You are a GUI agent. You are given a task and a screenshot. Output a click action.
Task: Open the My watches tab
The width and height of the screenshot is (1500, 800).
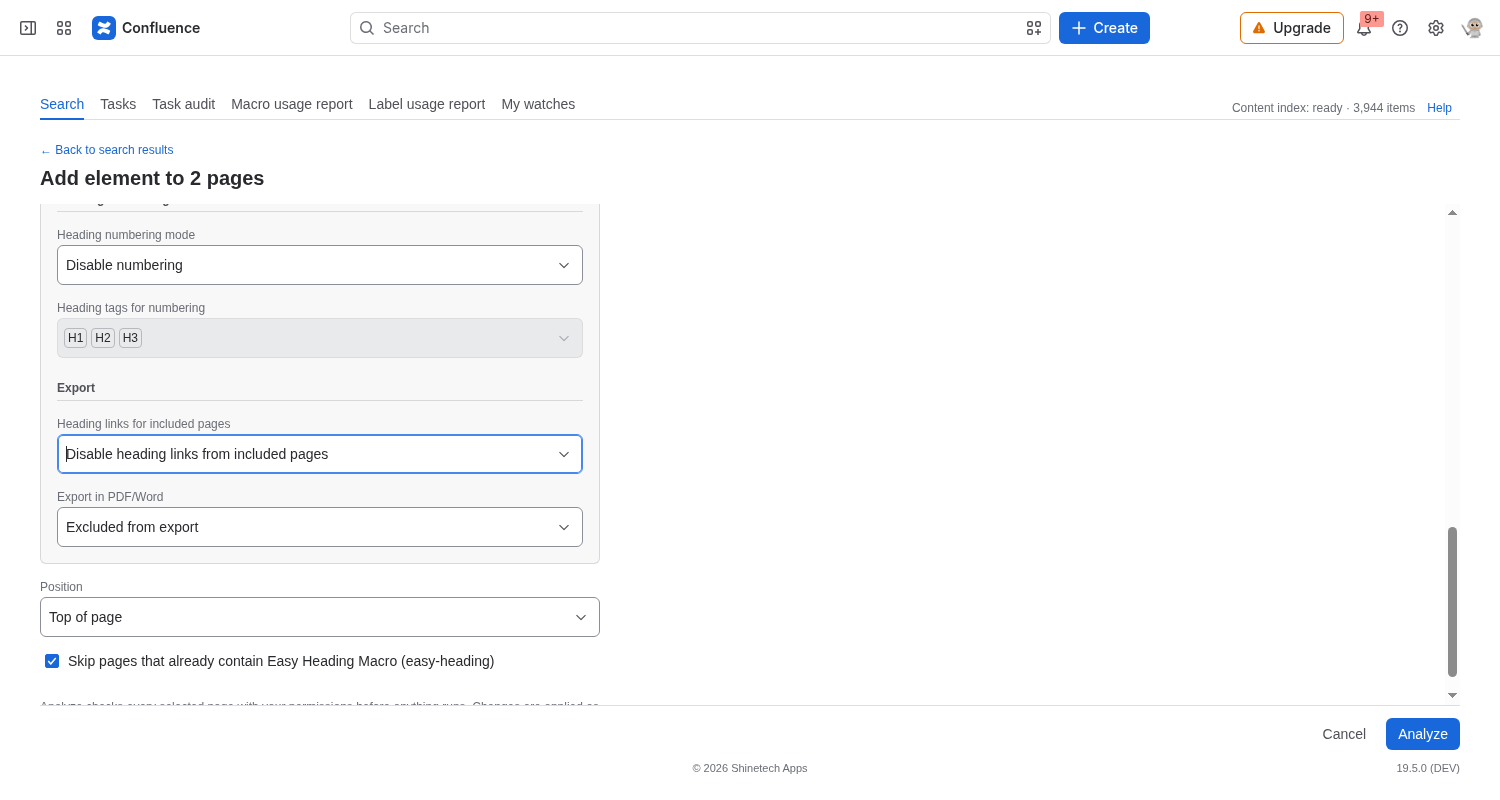click(538, 104)
